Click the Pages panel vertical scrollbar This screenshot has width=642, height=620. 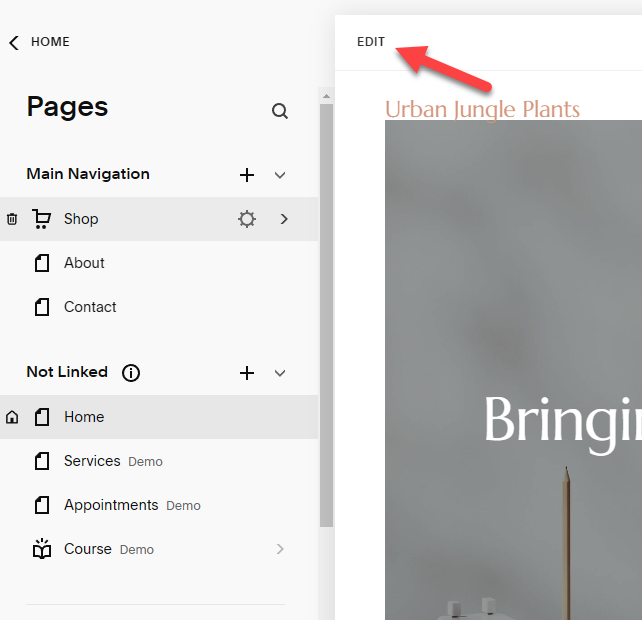point(326,300)
